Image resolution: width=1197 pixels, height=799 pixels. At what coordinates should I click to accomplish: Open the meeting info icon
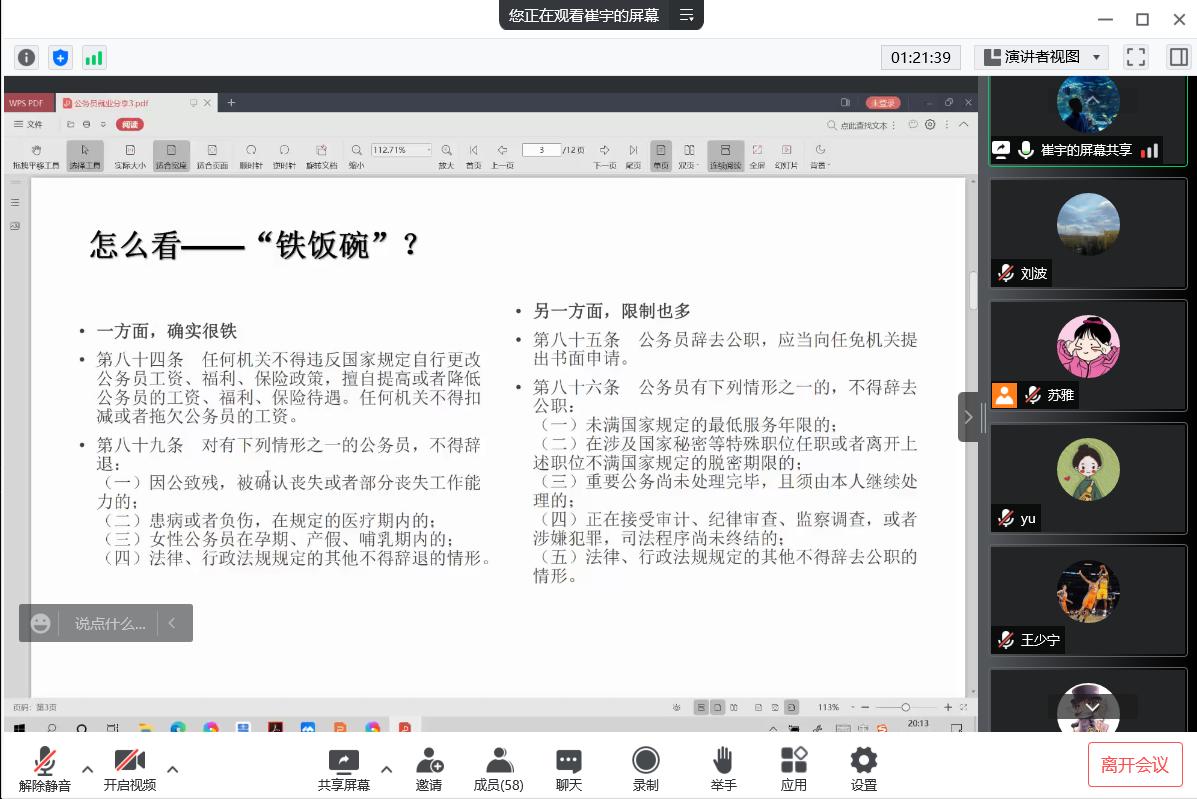tap(27, 57)
